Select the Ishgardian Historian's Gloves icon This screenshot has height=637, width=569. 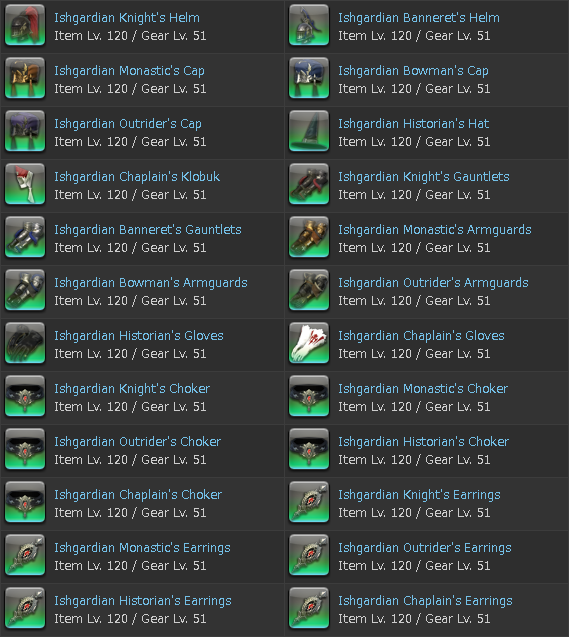[x=25, y=343]
